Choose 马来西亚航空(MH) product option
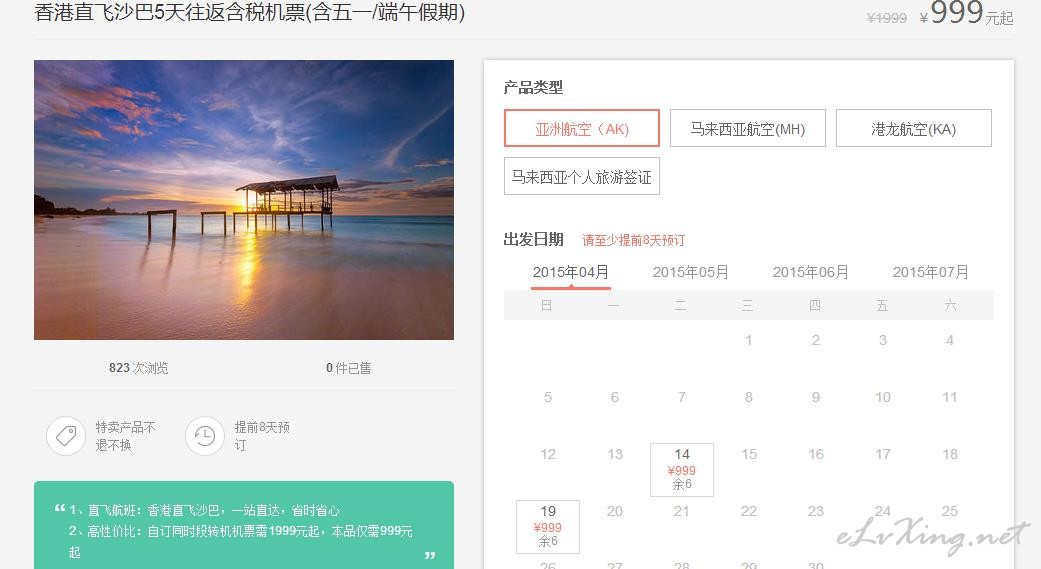This screenshot has height=569, width=1041. (748, 128)
